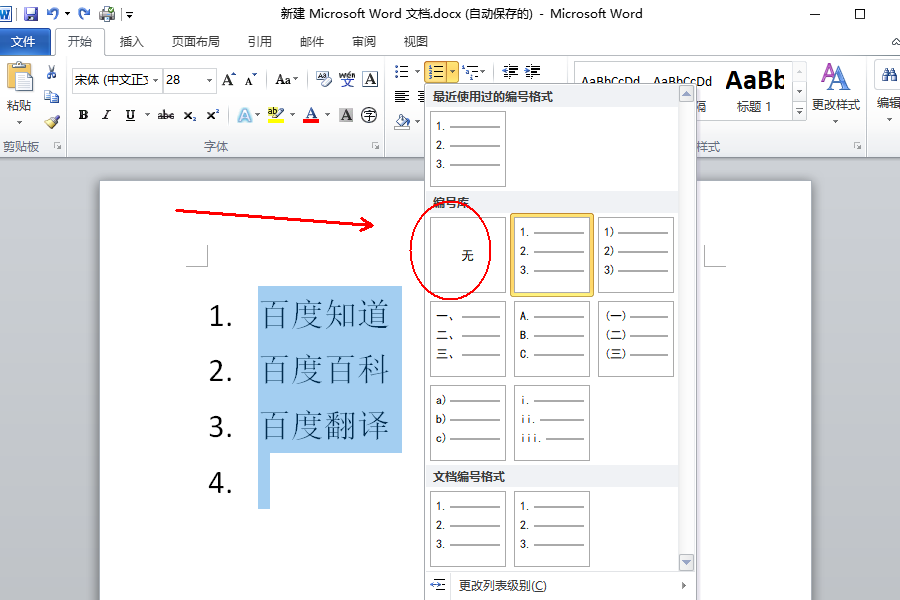Apply yellow text highlight color
900x600 pixels.
point(276,115)
